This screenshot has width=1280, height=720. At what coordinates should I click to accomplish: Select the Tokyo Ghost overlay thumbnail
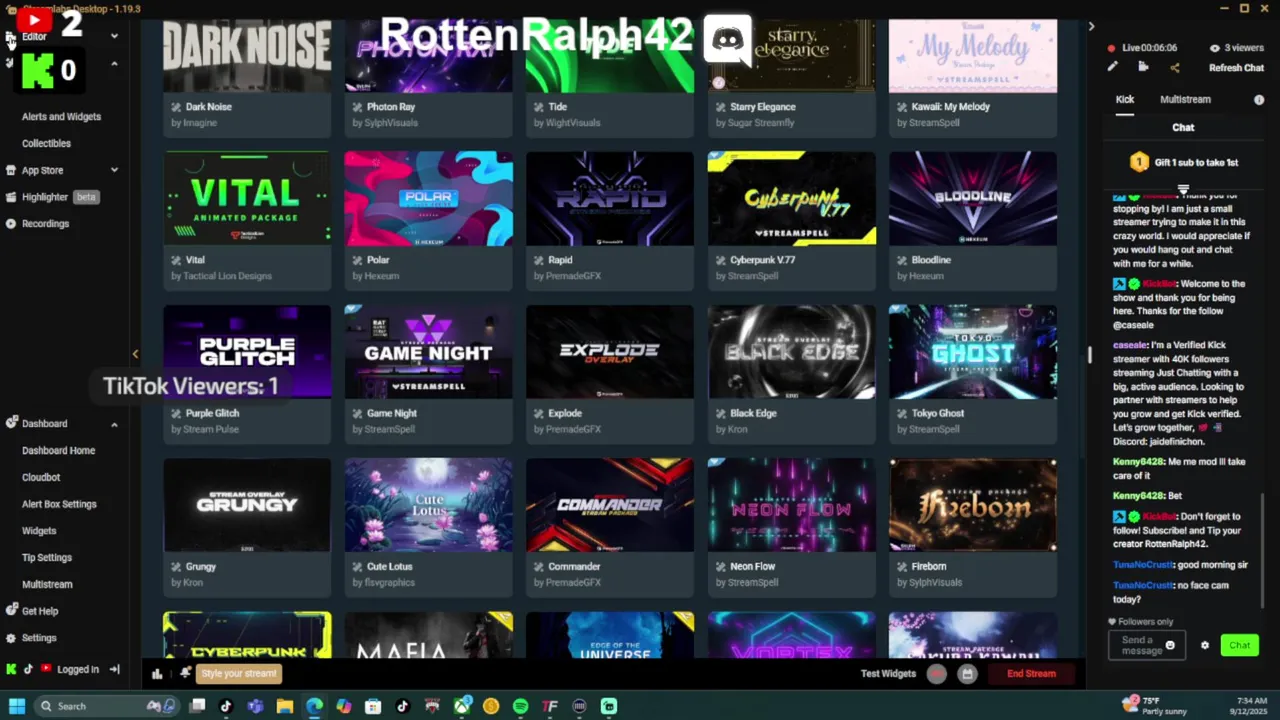(x=973, y=352)
